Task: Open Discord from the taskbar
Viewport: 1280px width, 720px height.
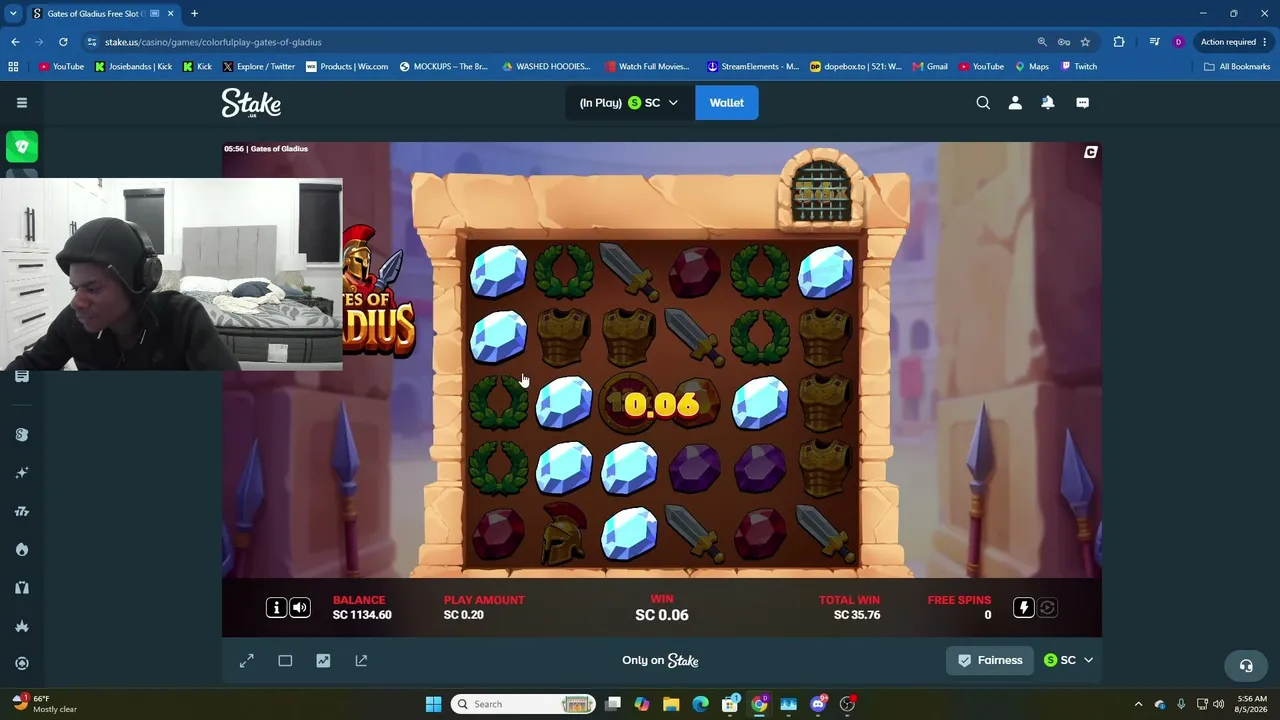Action: (x=818, y=704)
